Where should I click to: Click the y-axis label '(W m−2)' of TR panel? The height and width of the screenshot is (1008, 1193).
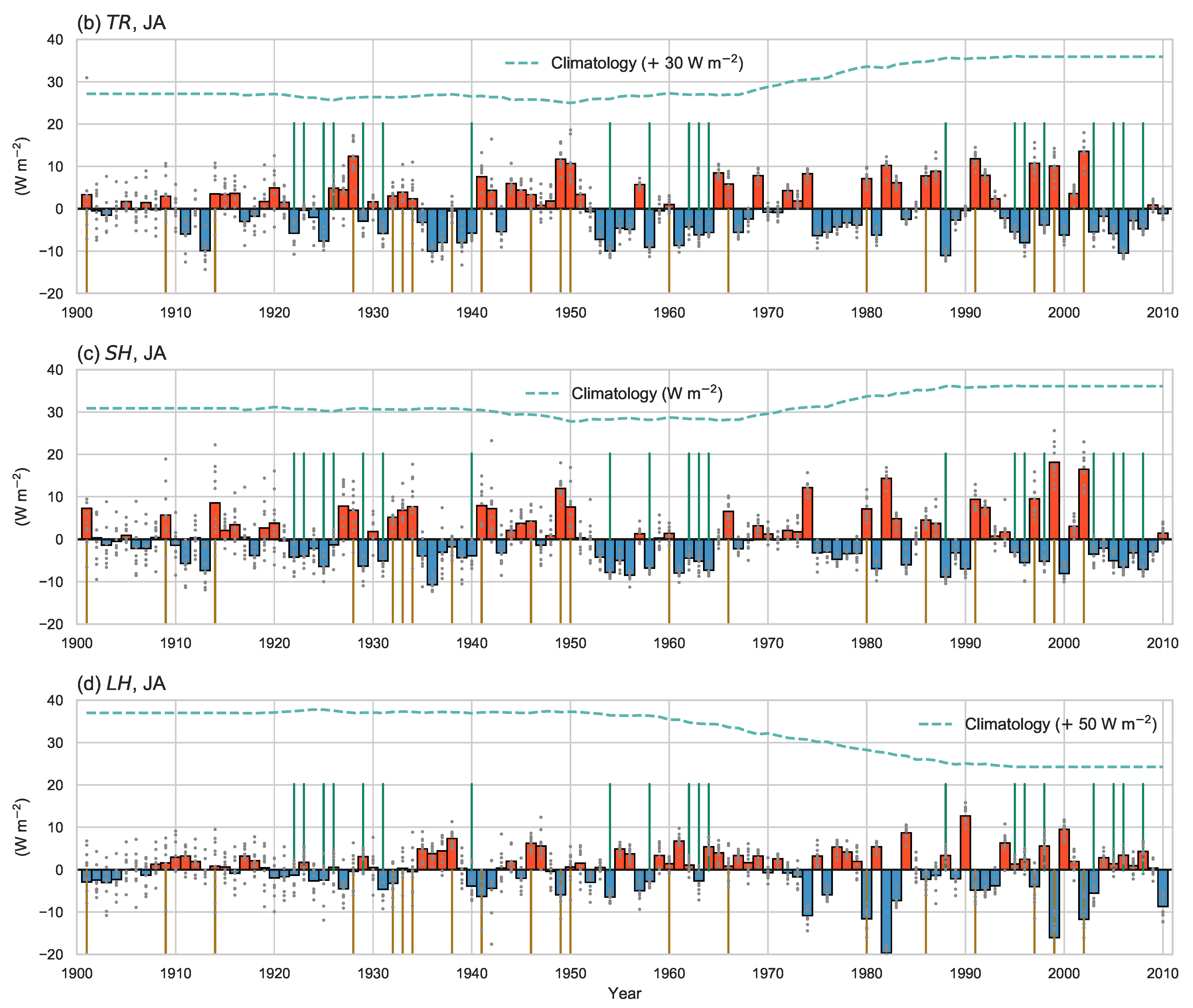22,166
